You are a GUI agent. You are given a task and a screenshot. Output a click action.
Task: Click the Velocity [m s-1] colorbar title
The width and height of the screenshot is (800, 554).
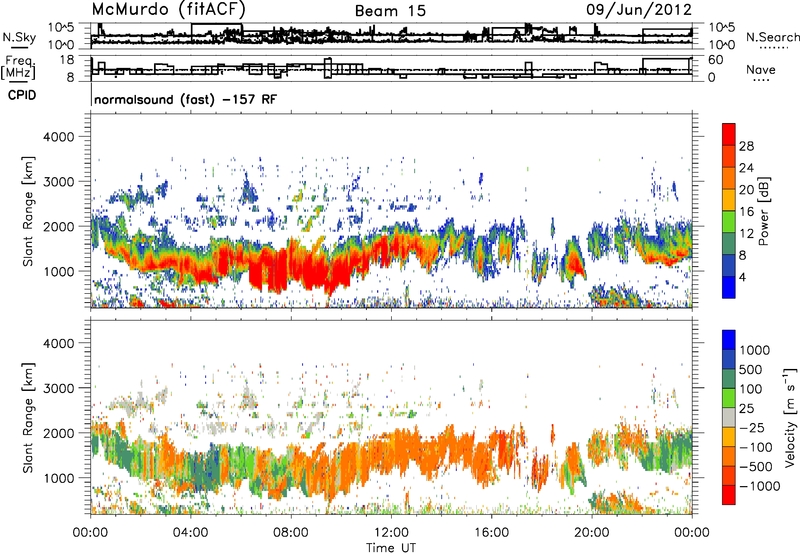point(790,417)
